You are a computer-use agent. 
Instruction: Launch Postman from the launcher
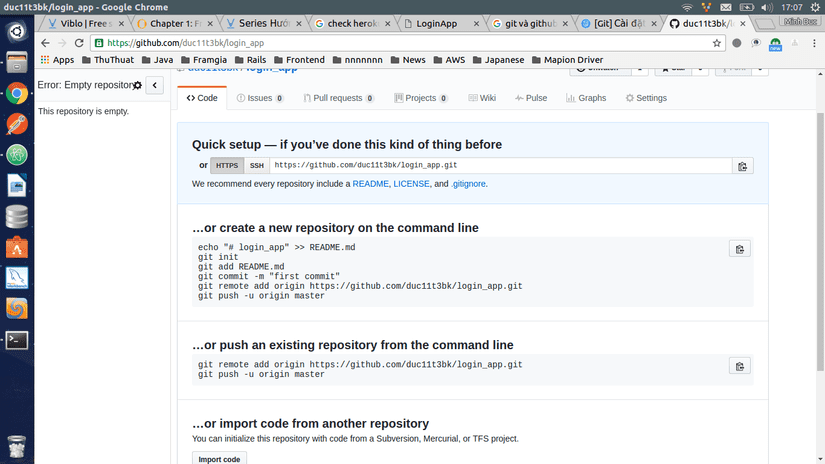pos(17,125)
